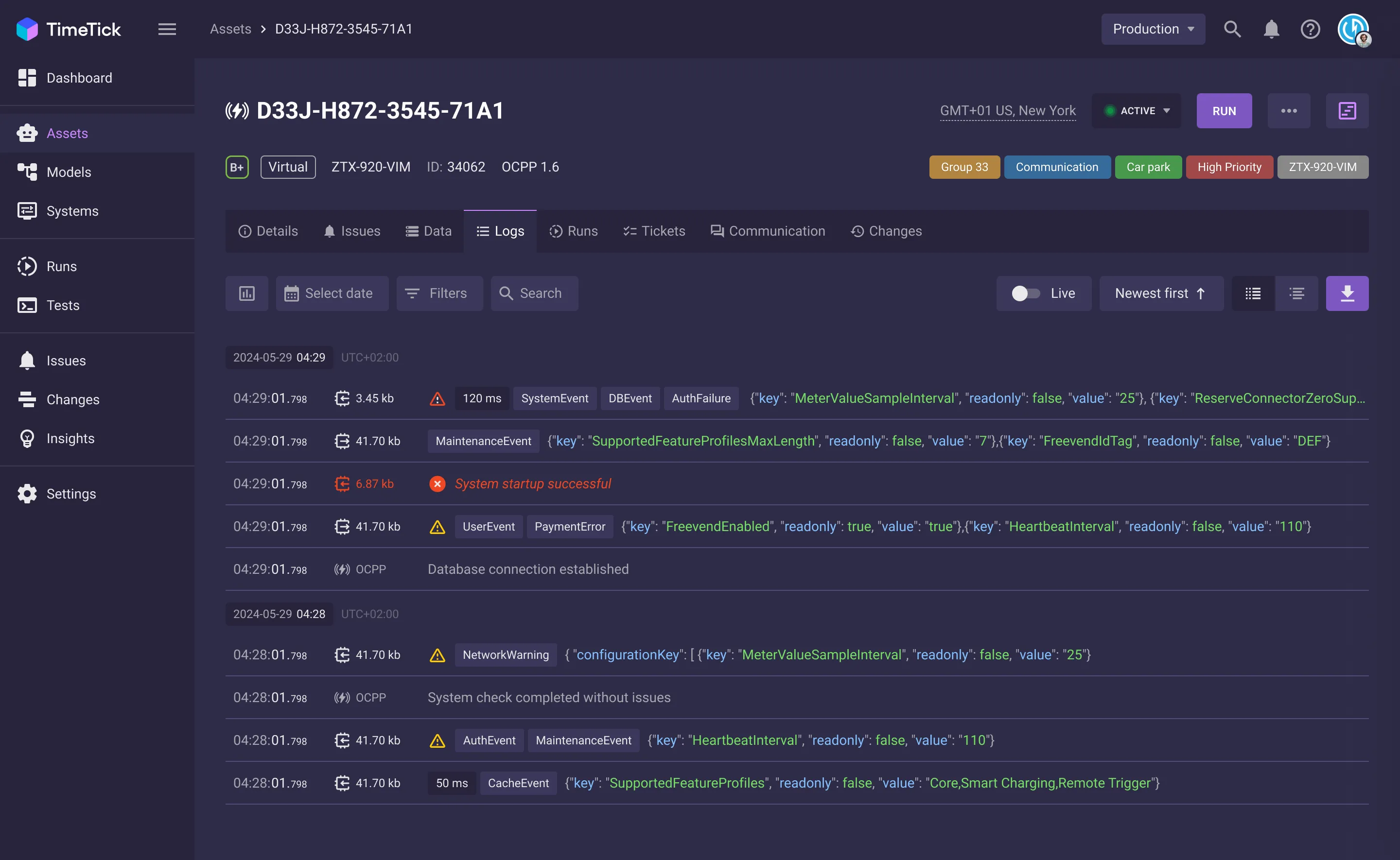Click red warning triangle on SystemEvent row
1400x860 pixels.
coord(437,399)
